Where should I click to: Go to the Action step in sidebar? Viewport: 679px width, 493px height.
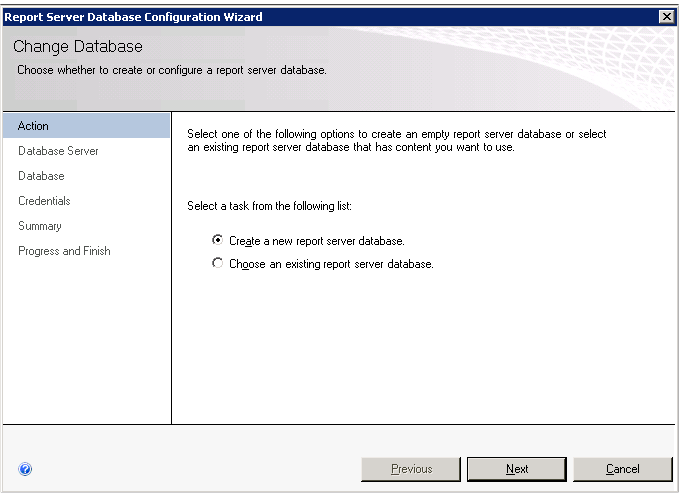click(87, 126)
